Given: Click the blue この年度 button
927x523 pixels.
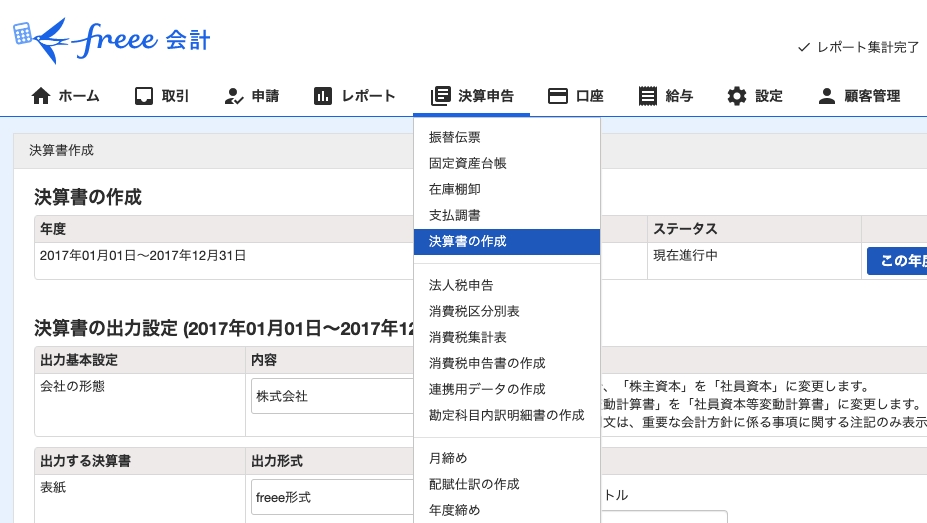Looking at the screenshot, I should (x=897, y=261).
